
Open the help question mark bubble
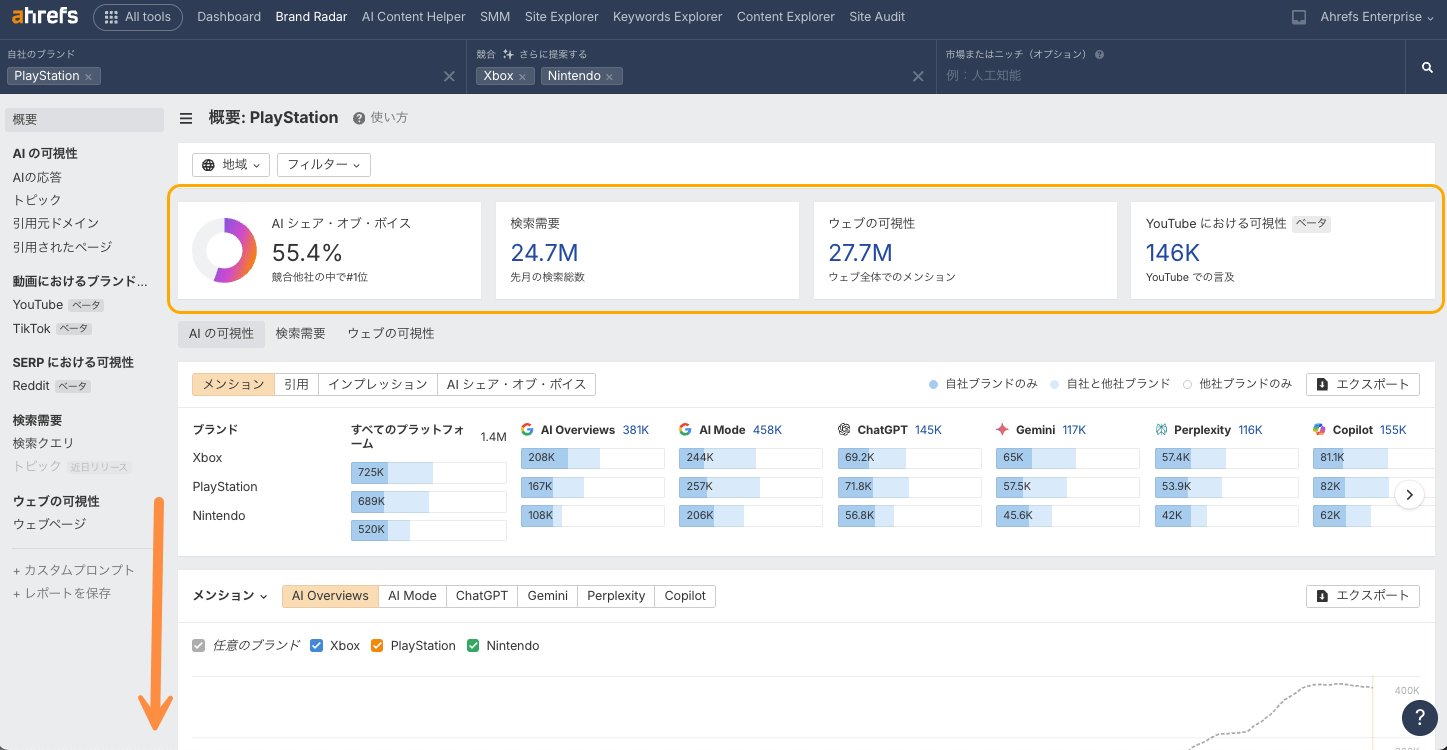click(x=1419, y=717)
